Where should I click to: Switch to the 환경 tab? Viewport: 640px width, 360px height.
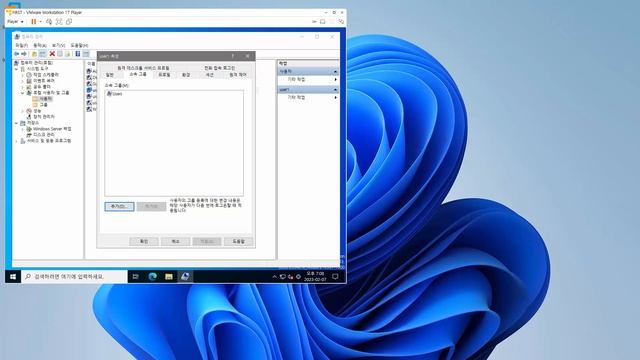pyautogui.click(x=186, y=75)
